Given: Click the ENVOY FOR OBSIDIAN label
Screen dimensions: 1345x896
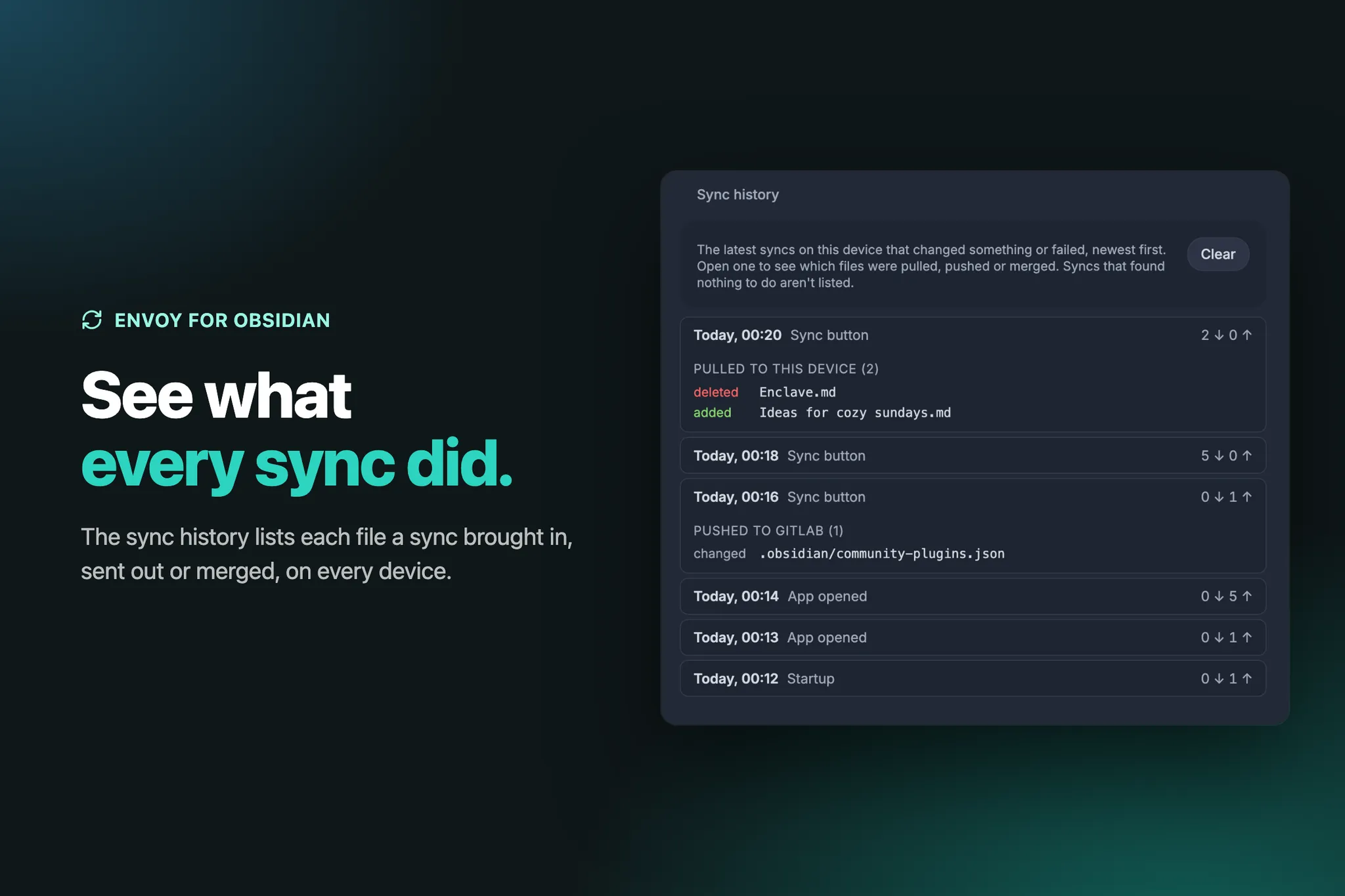Looking at the screenshot, I should point(223,320).
